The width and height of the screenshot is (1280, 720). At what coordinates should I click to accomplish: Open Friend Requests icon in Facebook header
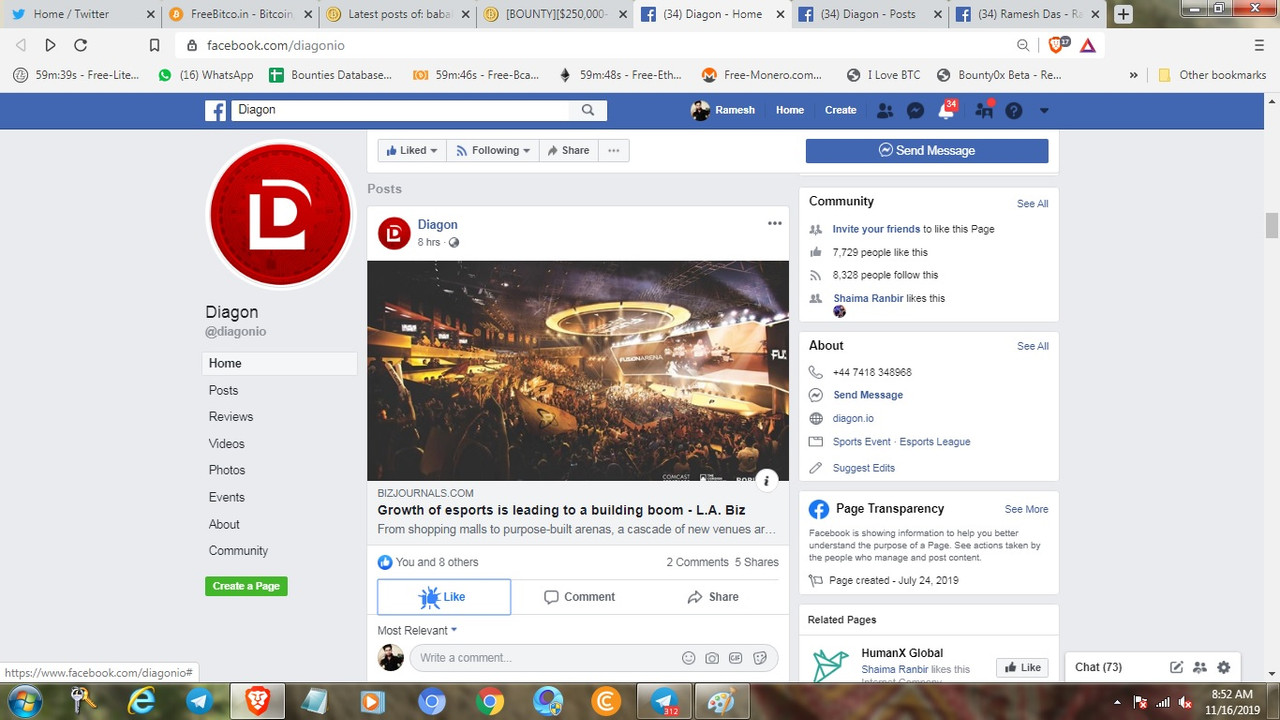(884, 110)
